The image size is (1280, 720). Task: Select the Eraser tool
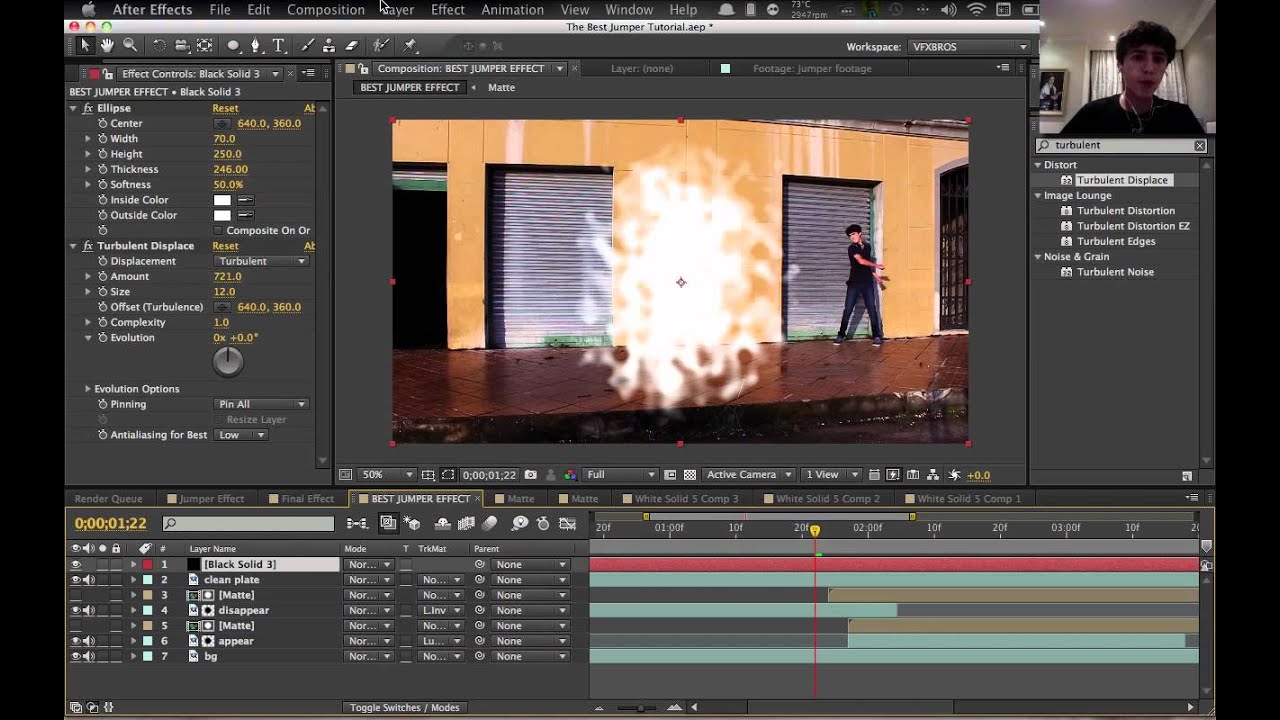(x=351, y=46)
